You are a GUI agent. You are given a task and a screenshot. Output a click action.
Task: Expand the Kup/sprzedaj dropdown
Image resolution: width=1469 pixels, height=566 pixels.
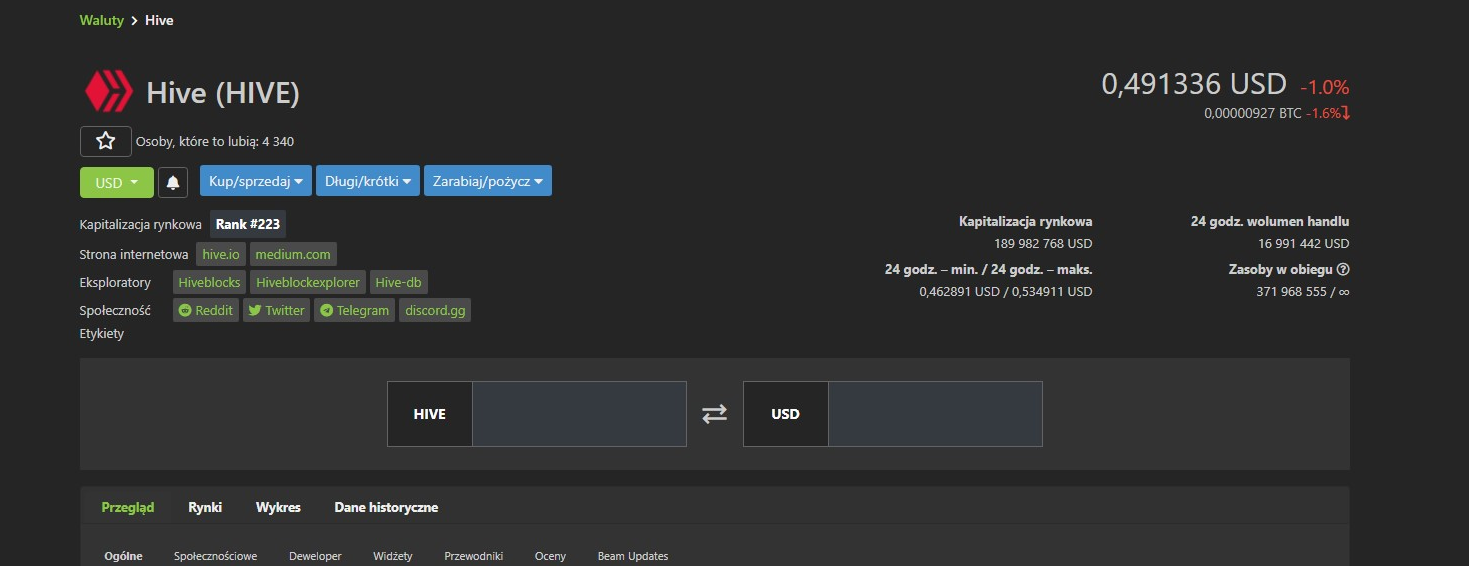[256, 181]
